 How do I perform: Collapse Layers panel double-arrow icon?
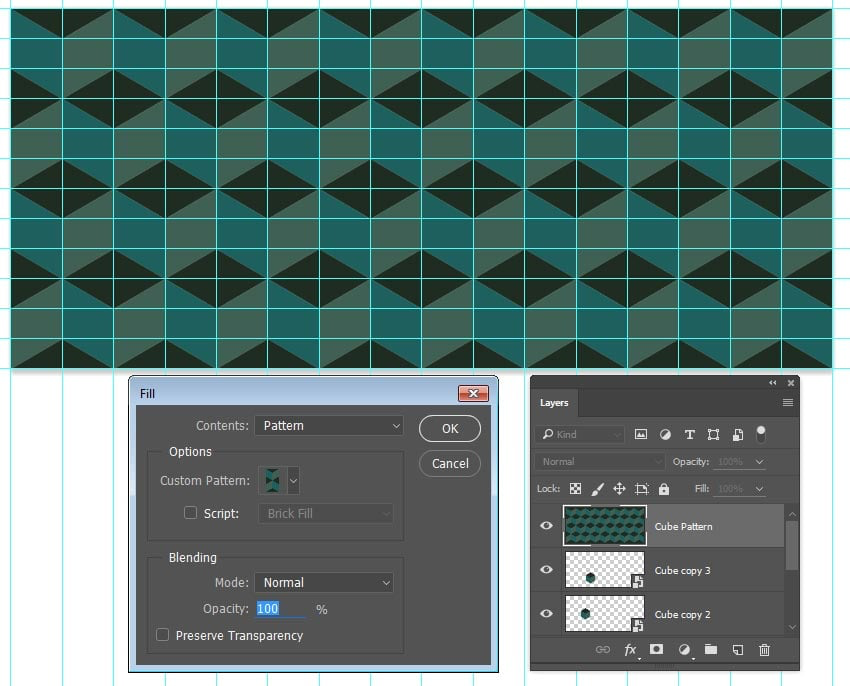[x=772, y=383]
